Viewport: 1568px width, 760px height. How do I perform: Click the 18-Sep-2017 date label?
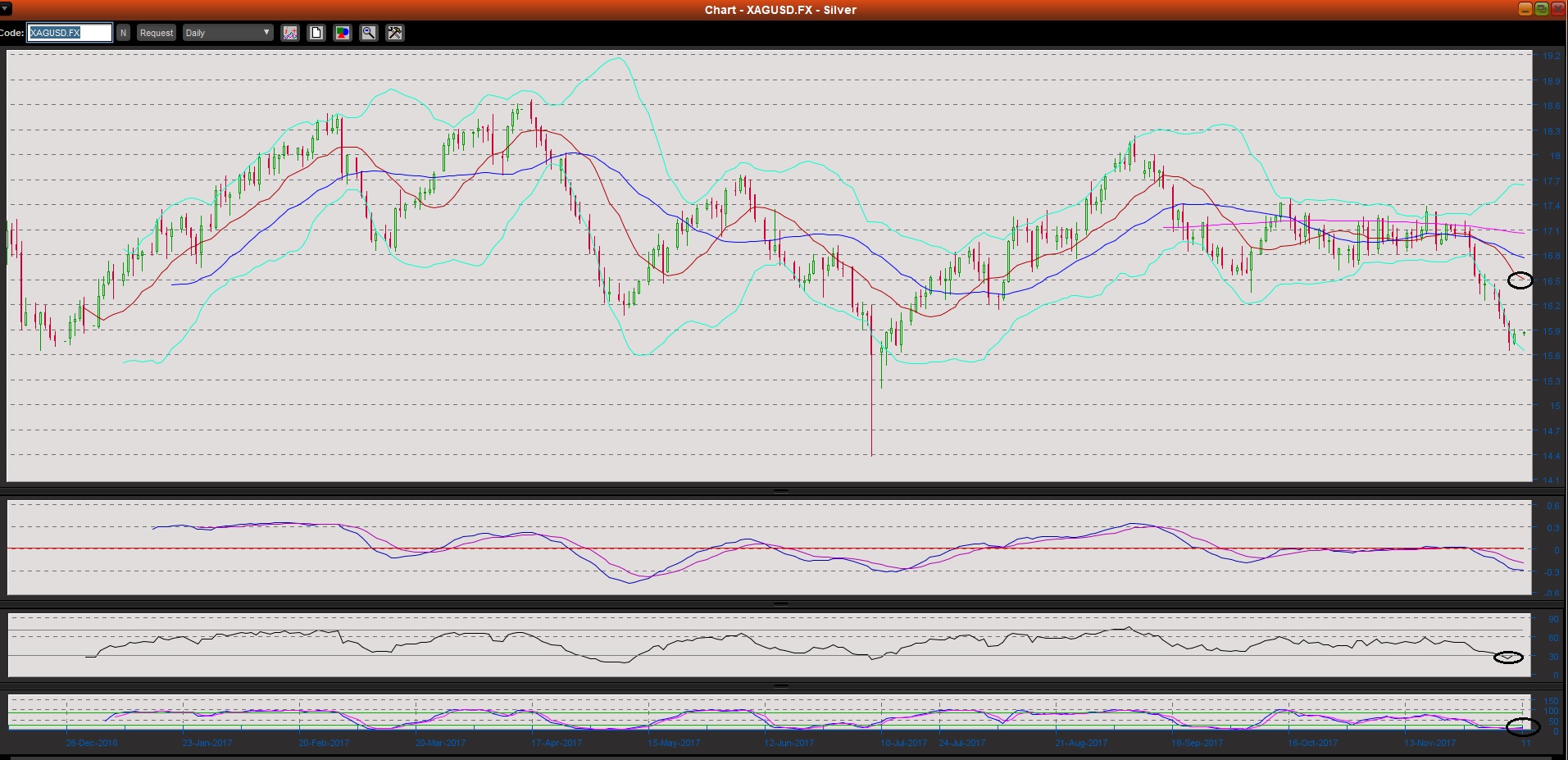point(1198,743)
